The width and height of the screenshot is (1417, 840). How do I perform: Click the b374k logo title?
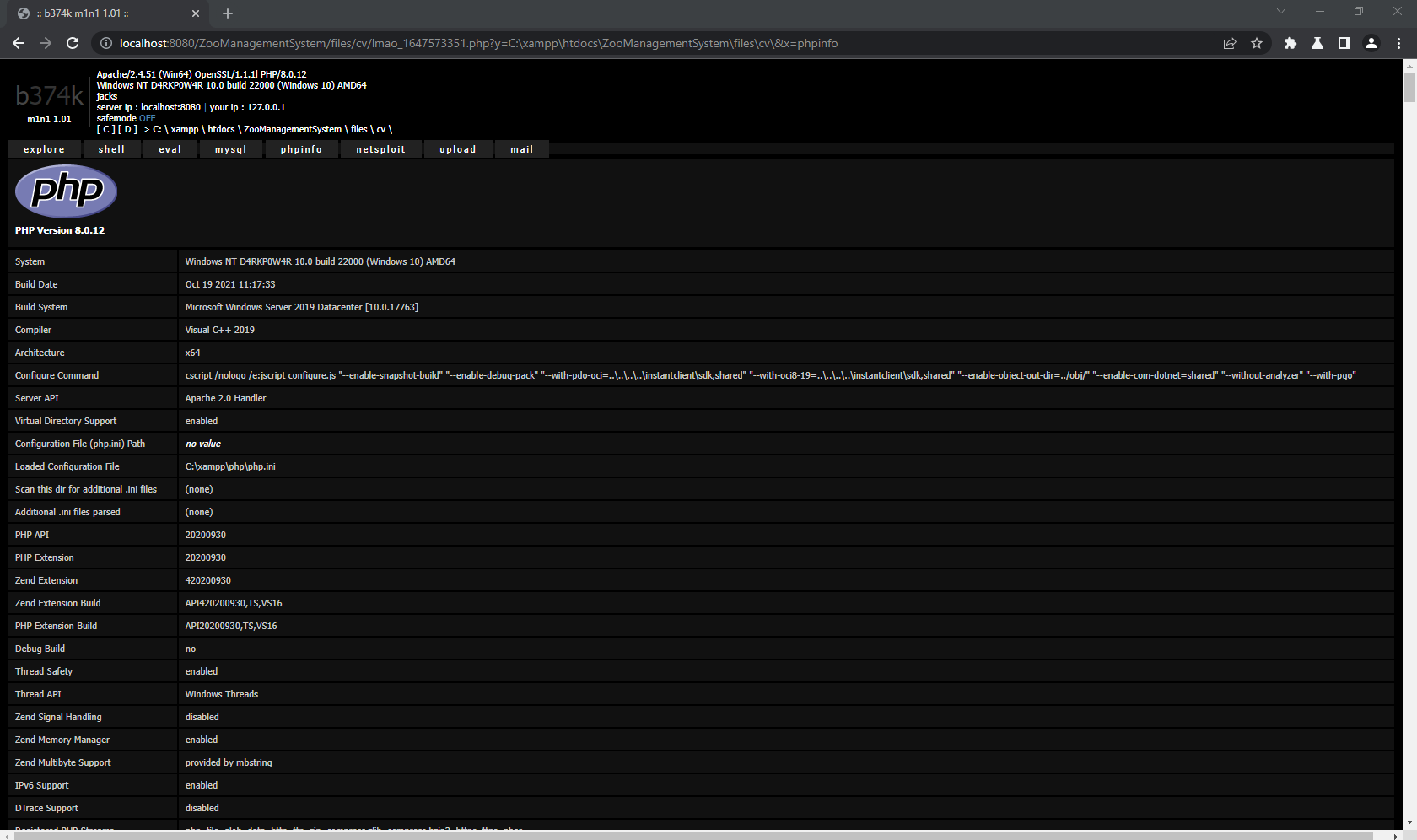pyautogui.click(x=50, y=95)
